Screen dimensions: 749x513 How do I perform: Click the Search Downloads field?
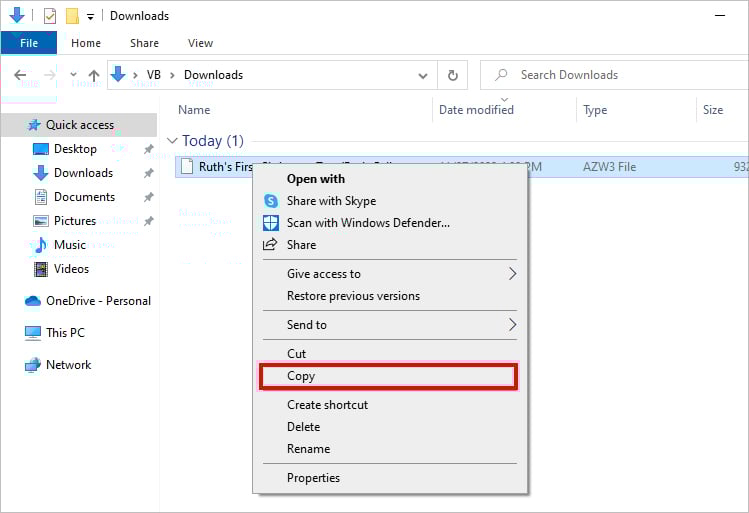click(x=620, y=75)
